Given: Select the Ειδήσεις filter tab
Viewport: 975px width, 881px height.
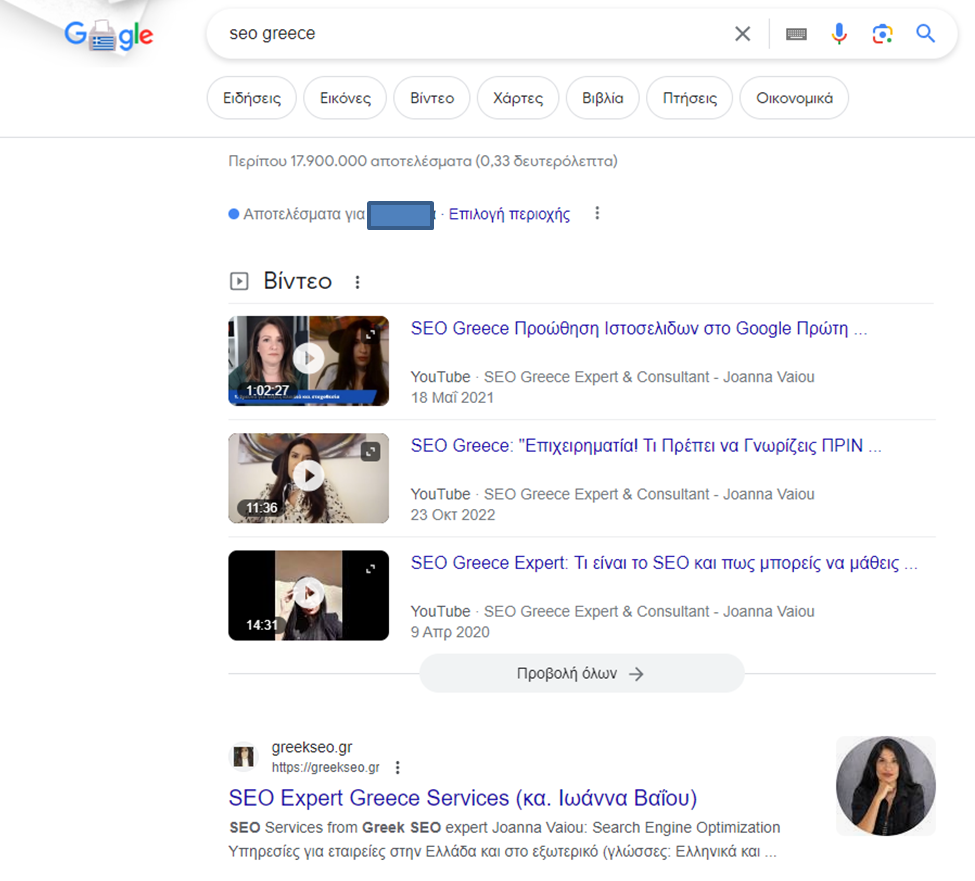Looking at the screenshot, I should tap(251, 98).
